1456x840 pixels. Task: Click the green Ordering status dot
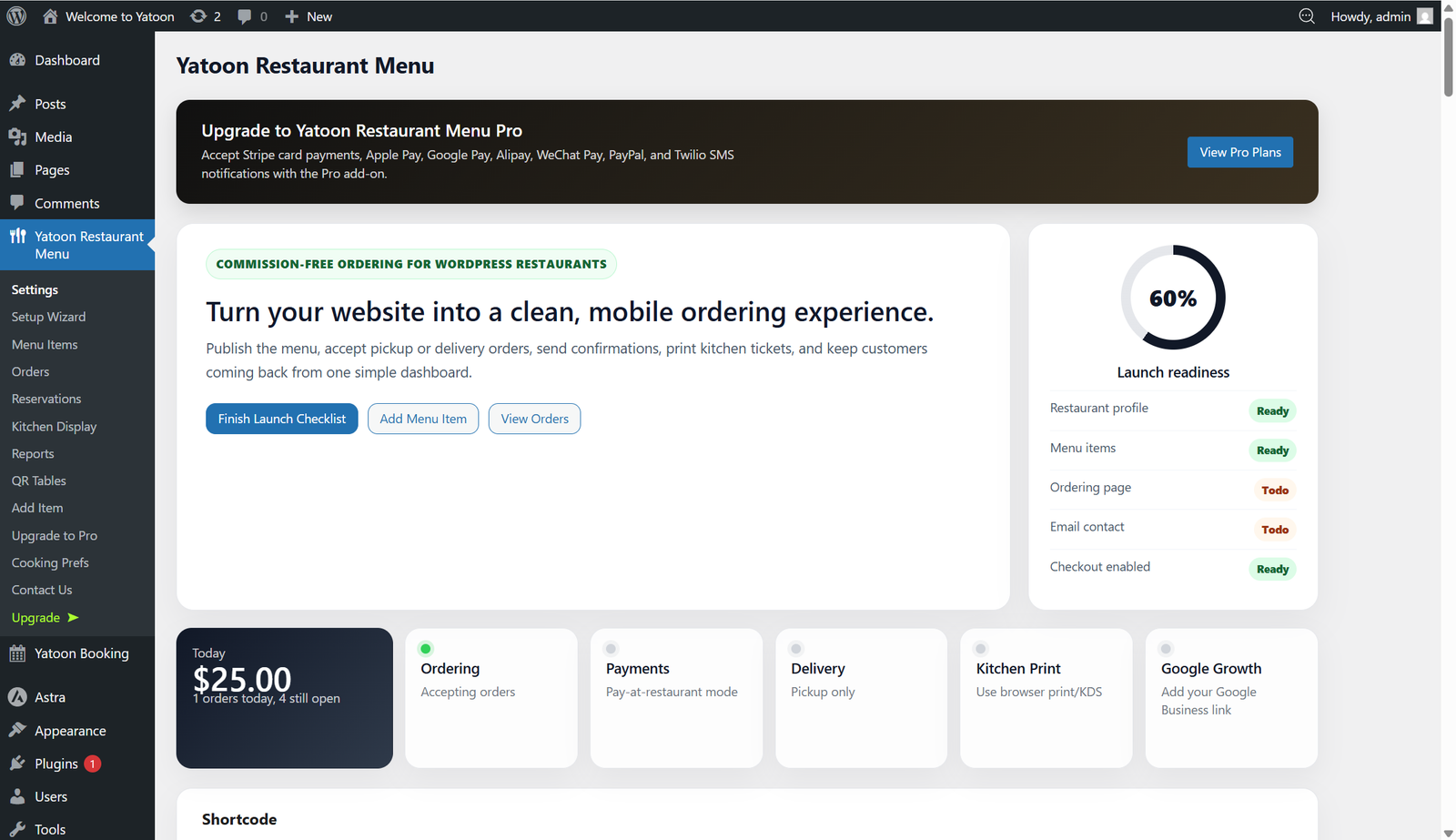click(x=426, y=649)
